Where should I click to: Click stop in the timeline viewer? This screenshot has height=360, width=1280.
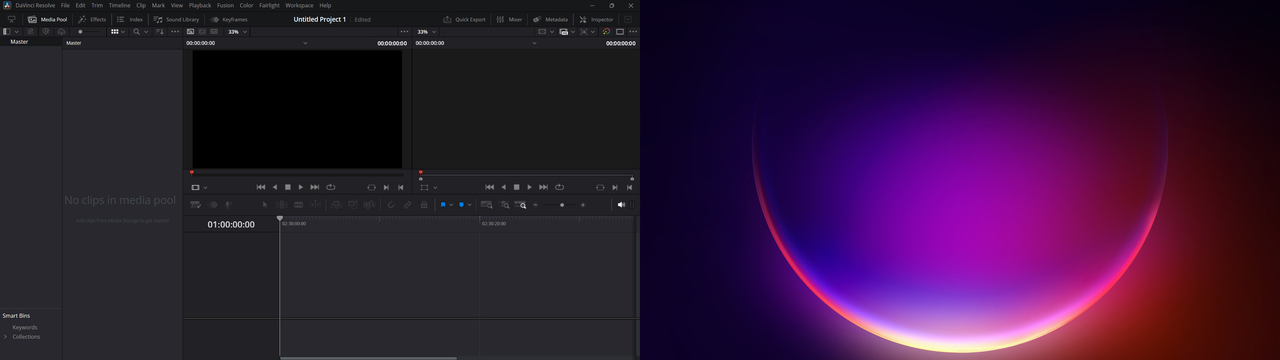[517, 187]
